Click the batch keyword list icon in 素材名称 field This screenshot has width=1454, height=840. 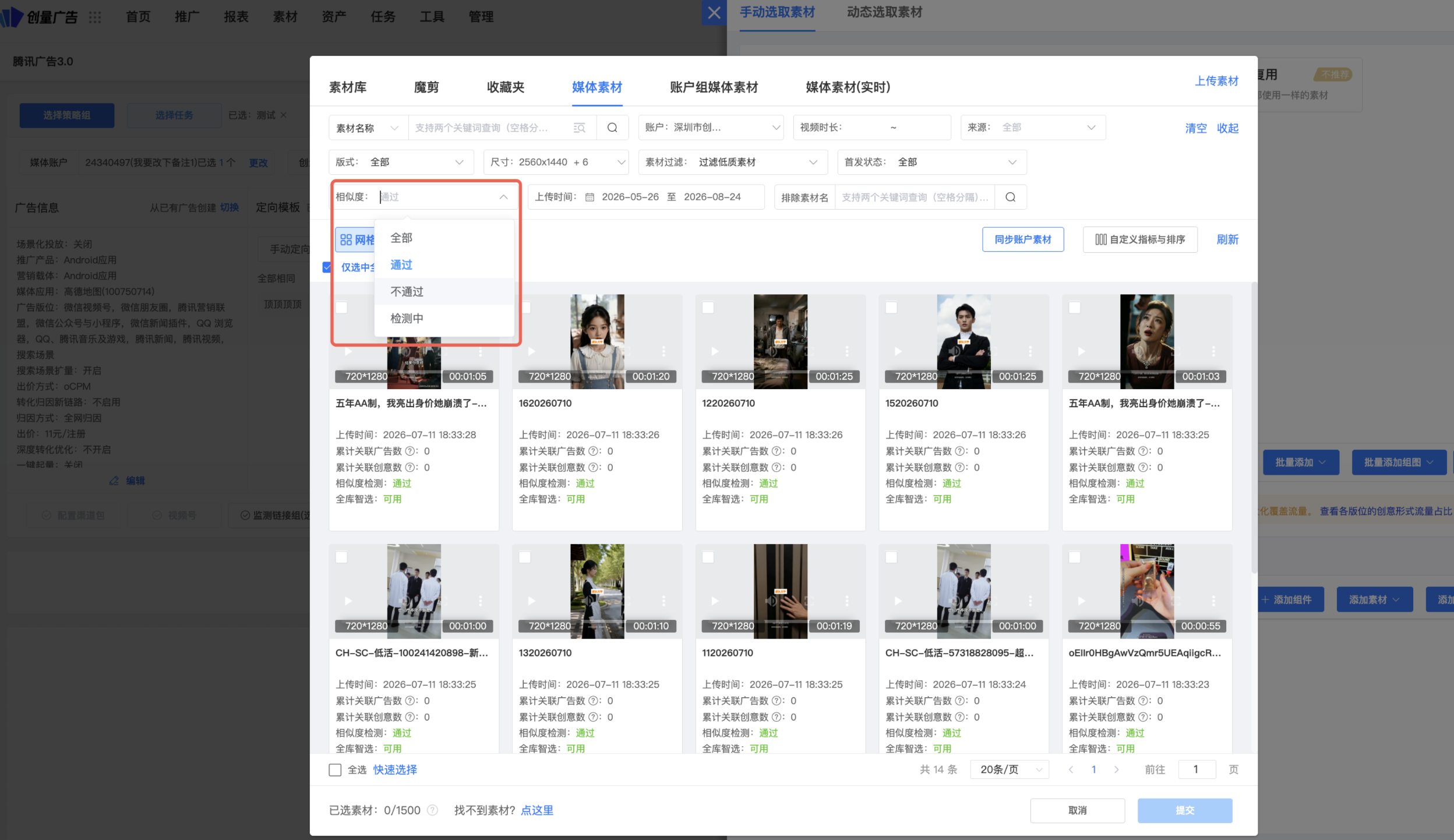[x=579, y=128]
